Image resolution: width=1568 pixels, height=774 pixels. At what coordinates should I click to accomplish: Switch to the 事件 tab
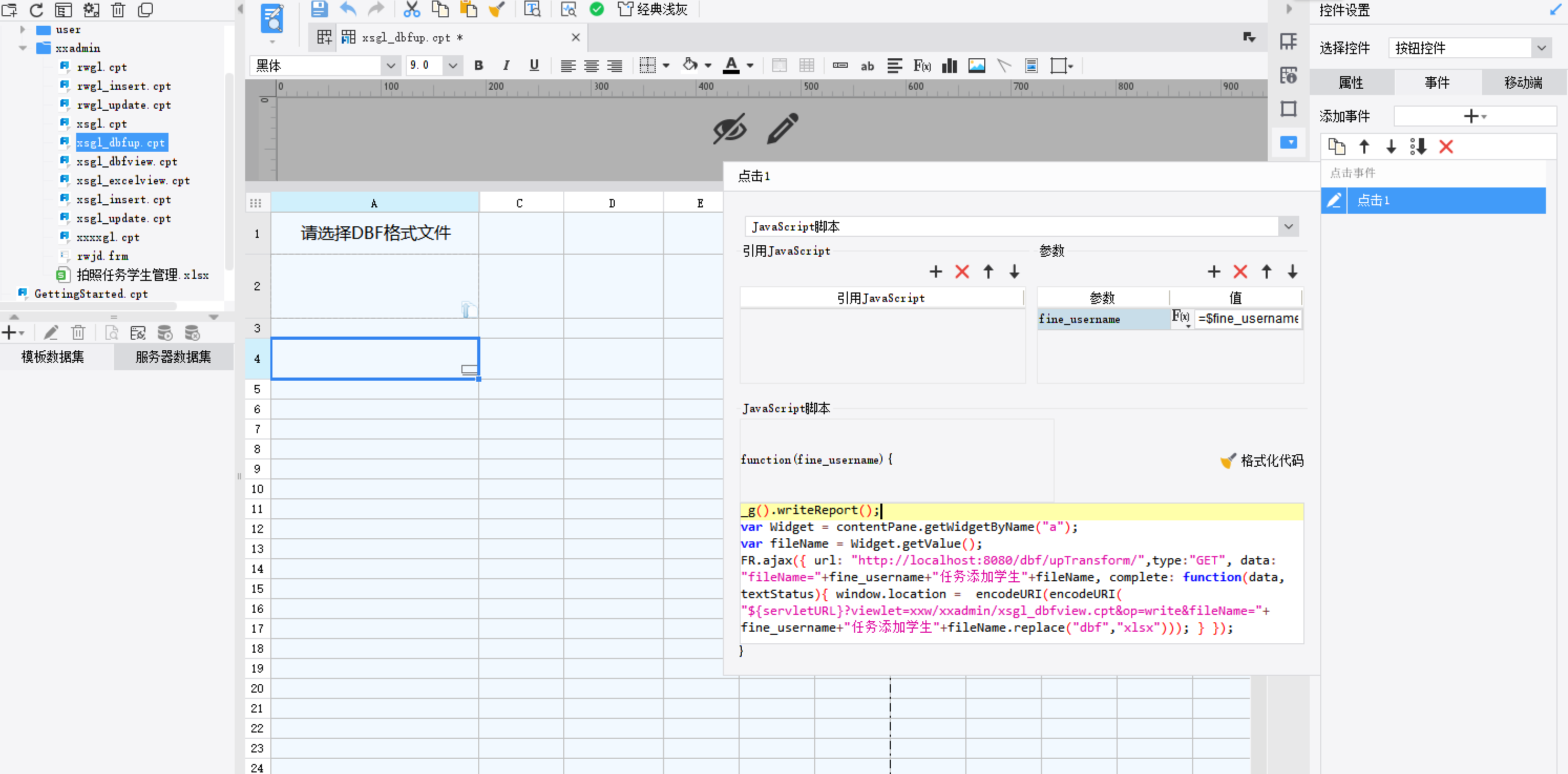click(x=1437, y=82)
